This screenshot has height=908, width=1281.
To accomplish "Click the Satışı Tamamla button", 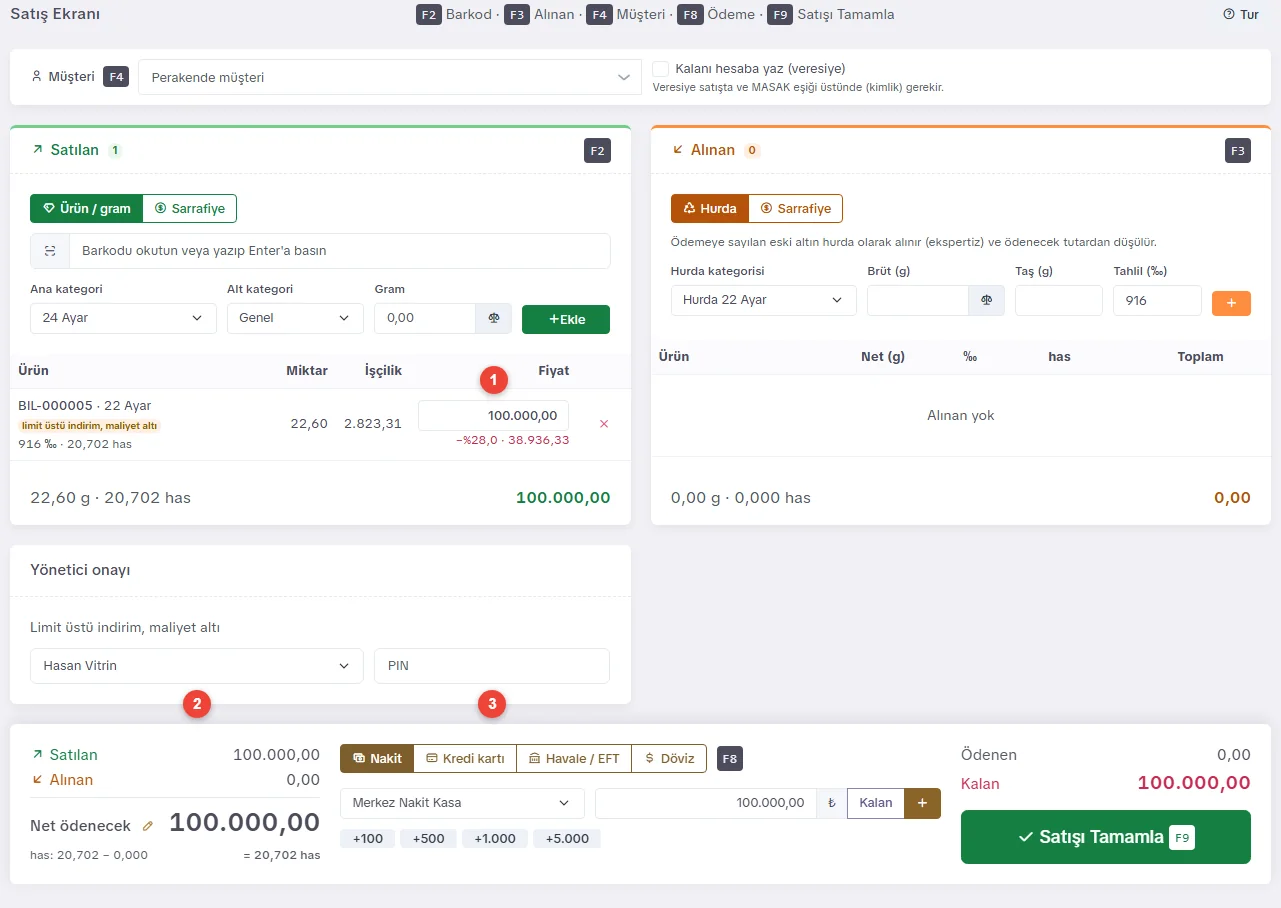I will (1106, 837).
